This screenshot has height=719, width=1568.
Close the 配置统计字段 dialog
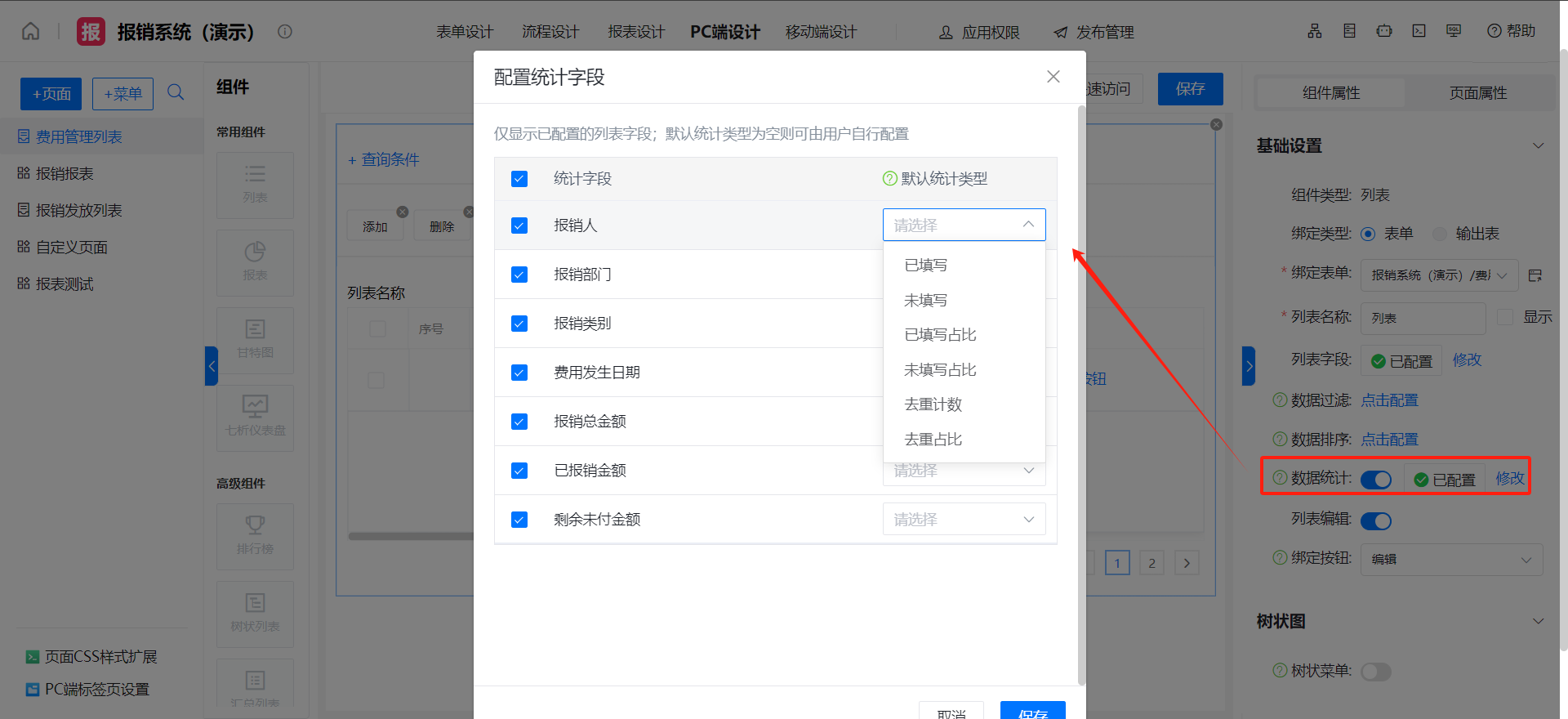[x=1053, y=77]
